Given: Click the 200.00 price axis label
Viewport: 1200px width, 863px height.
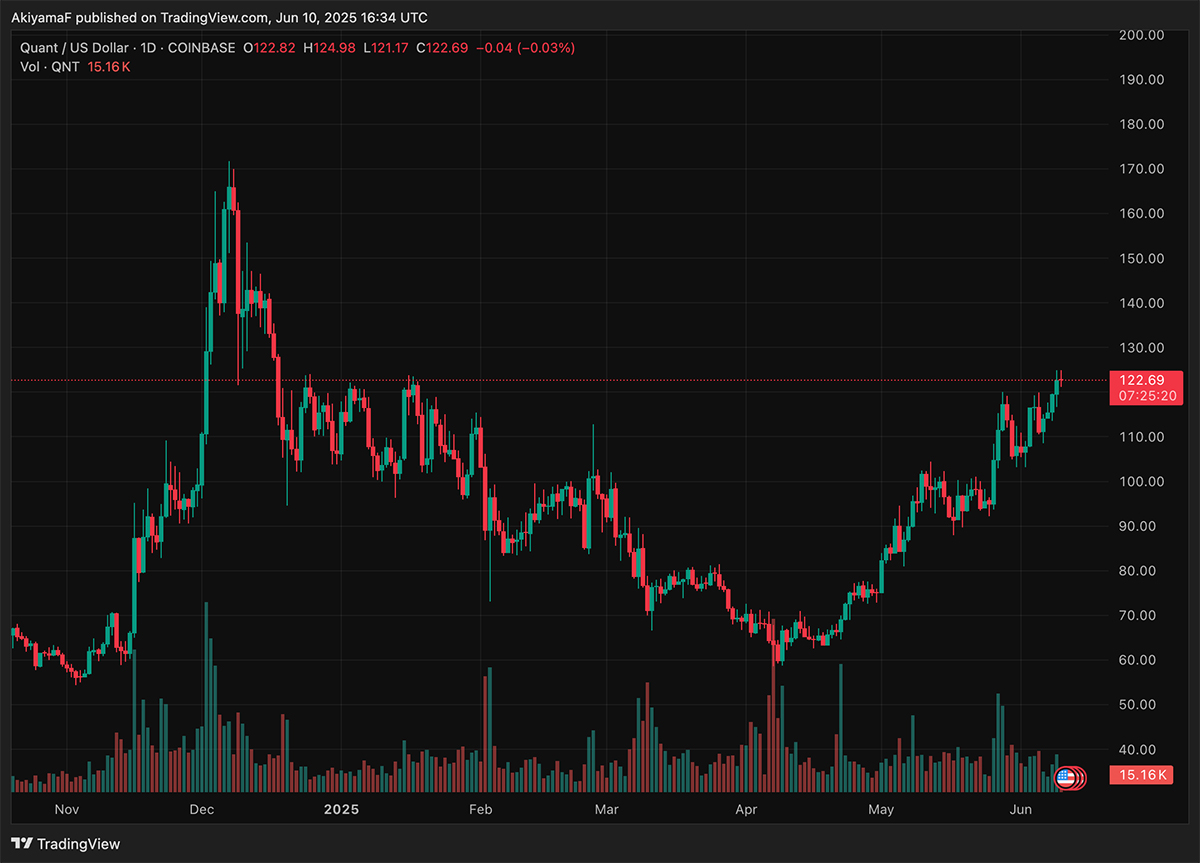Looking at the screenshot, I should click(1141, 35).
